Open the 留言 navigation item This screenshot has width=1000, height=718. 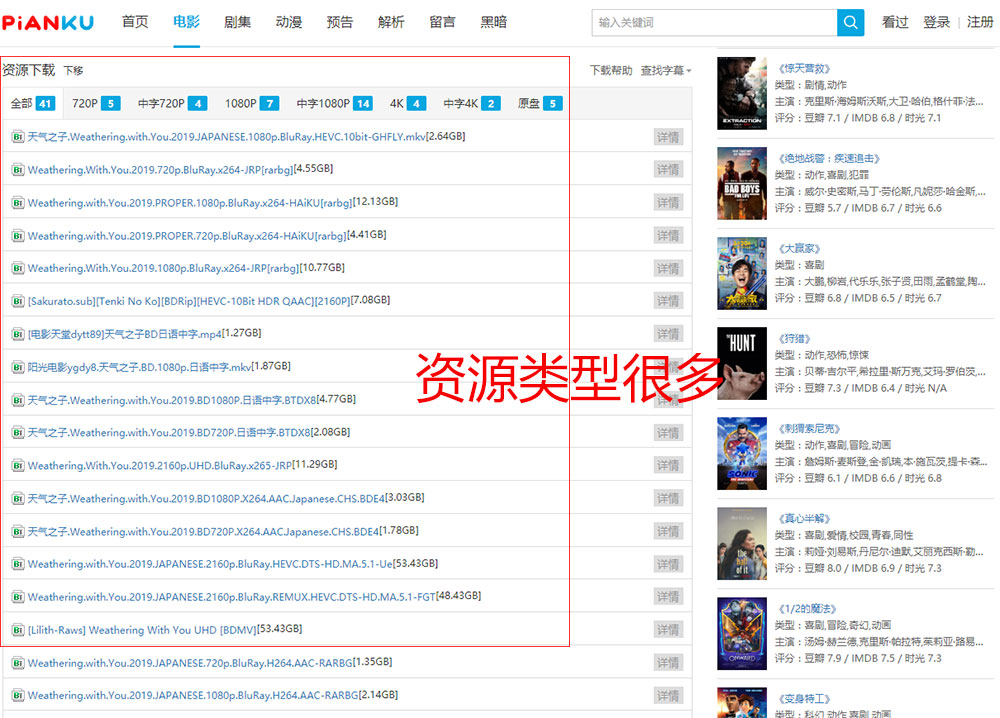tap(442, 22)
